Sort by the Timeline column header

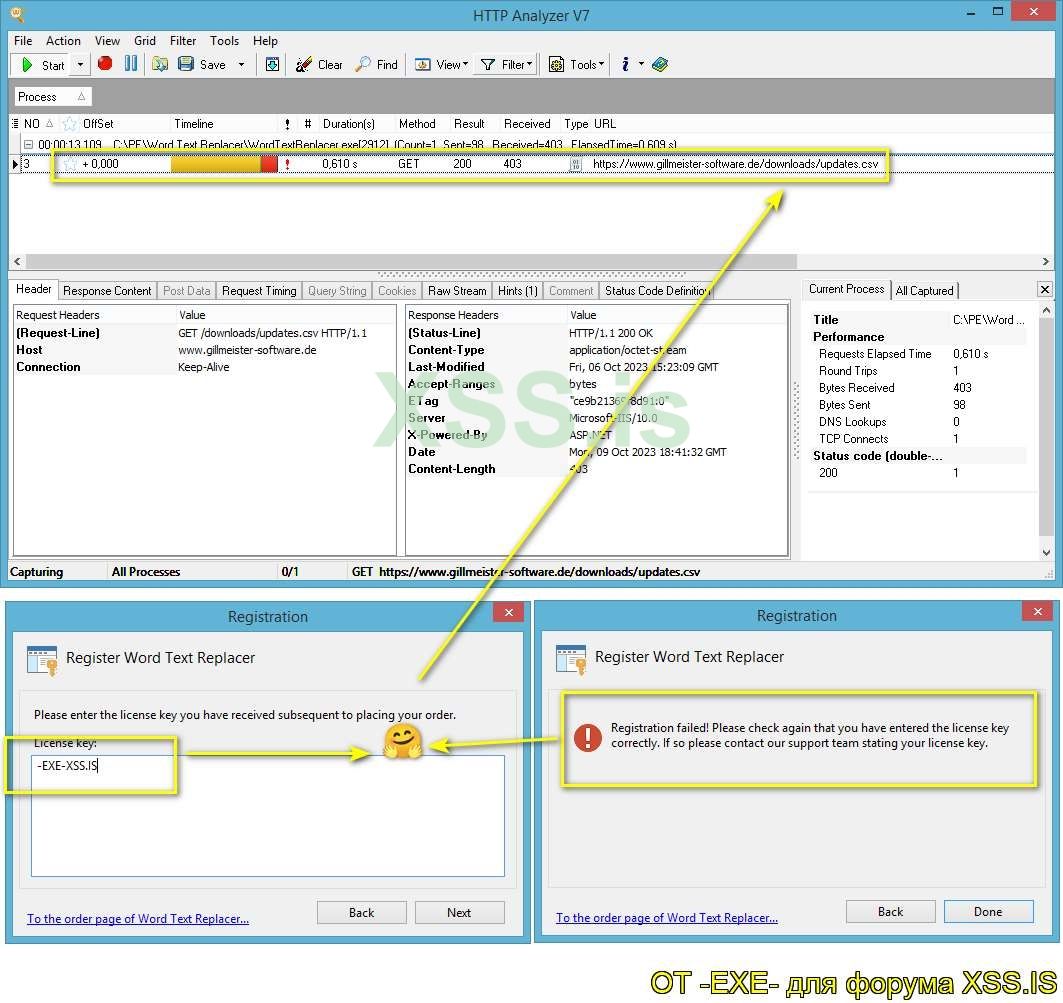194,124
